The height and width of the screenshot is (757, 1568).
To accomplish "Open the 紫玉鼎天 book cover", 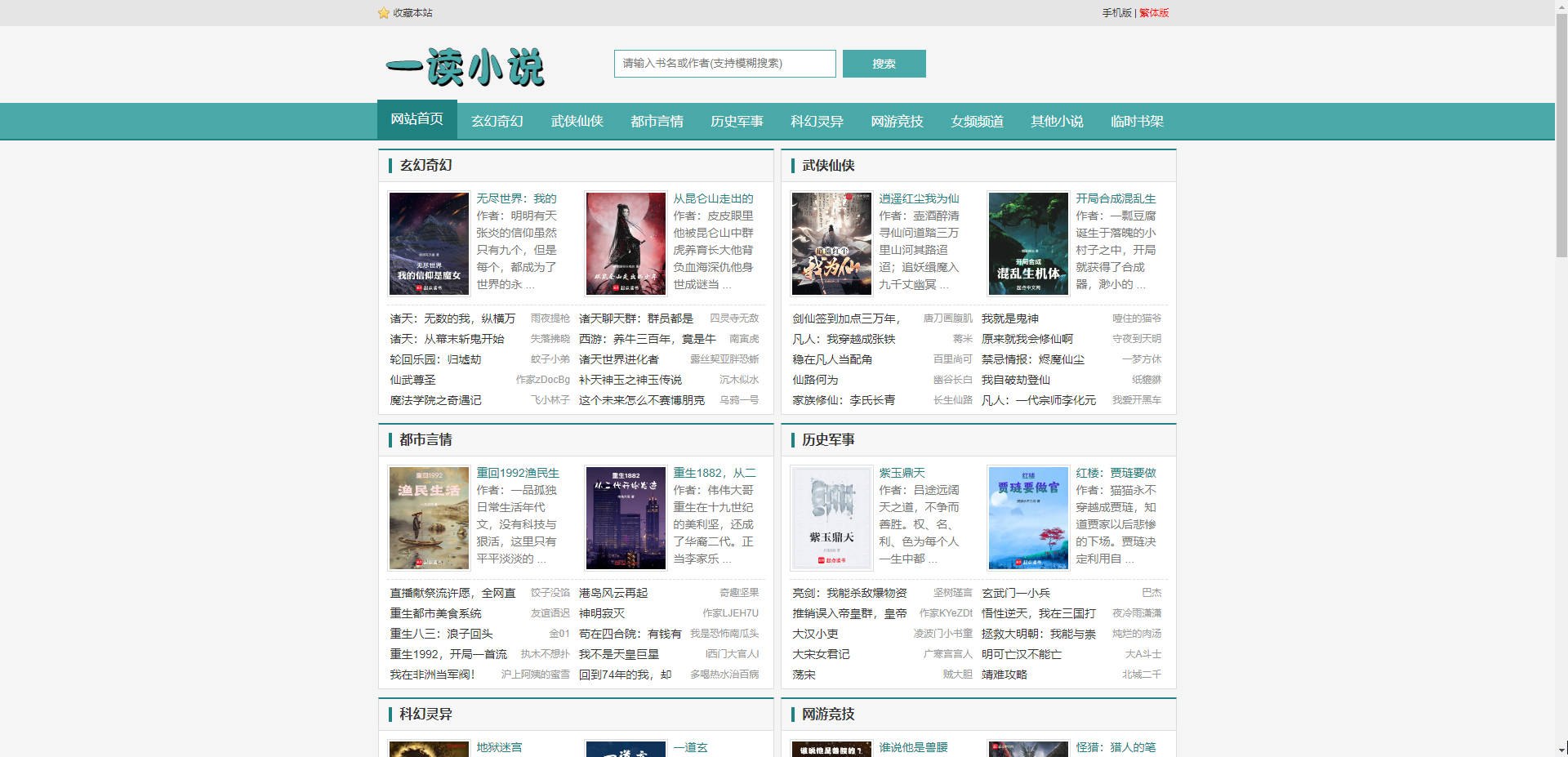I will pyautogui.click(x=831, y=518).
